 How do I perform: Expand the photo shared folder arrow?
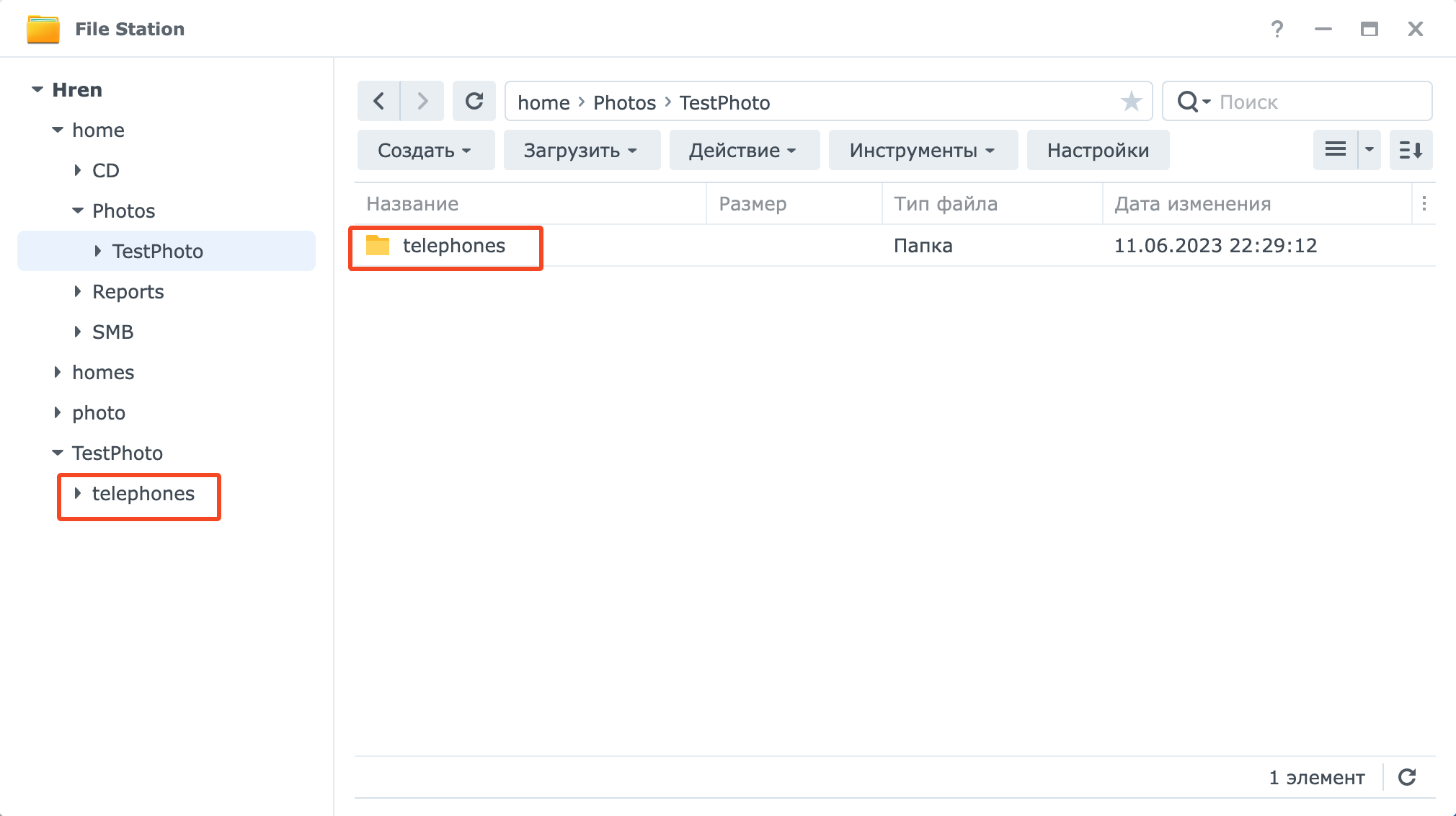click(x=58, y=412)
